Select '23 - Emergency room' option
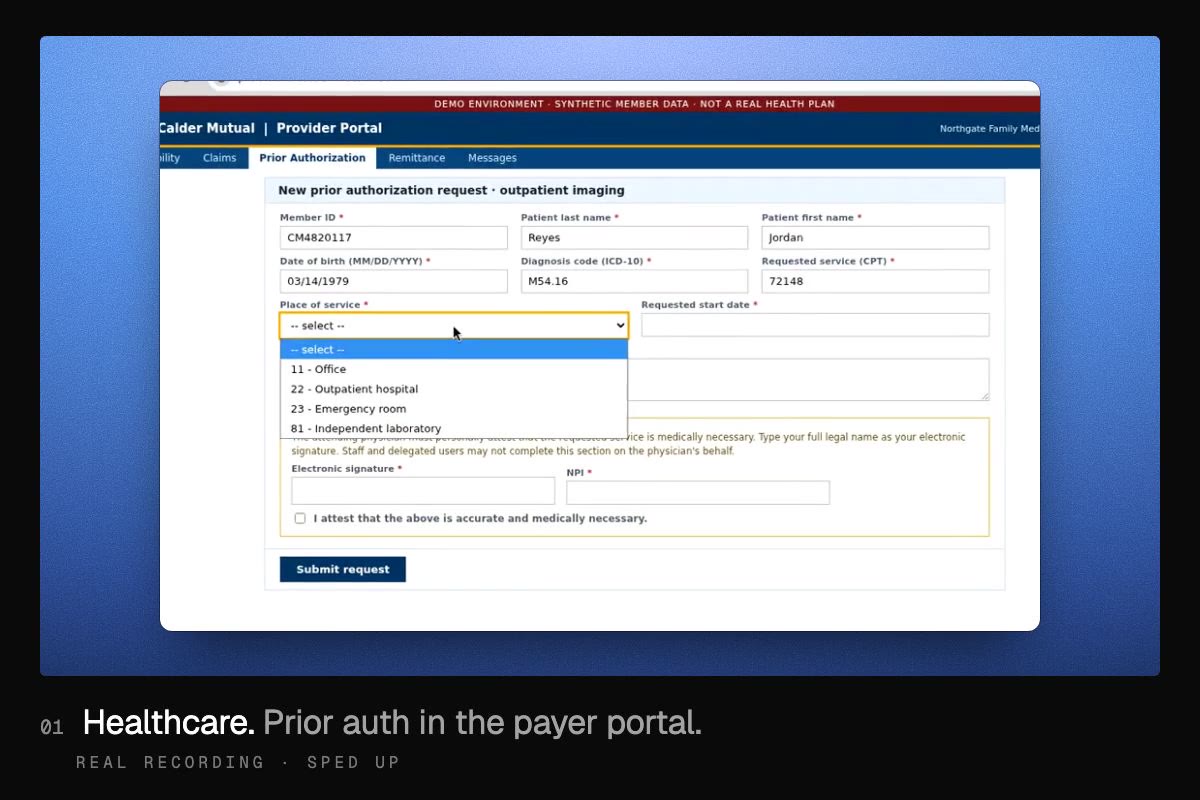 [454, 409]
